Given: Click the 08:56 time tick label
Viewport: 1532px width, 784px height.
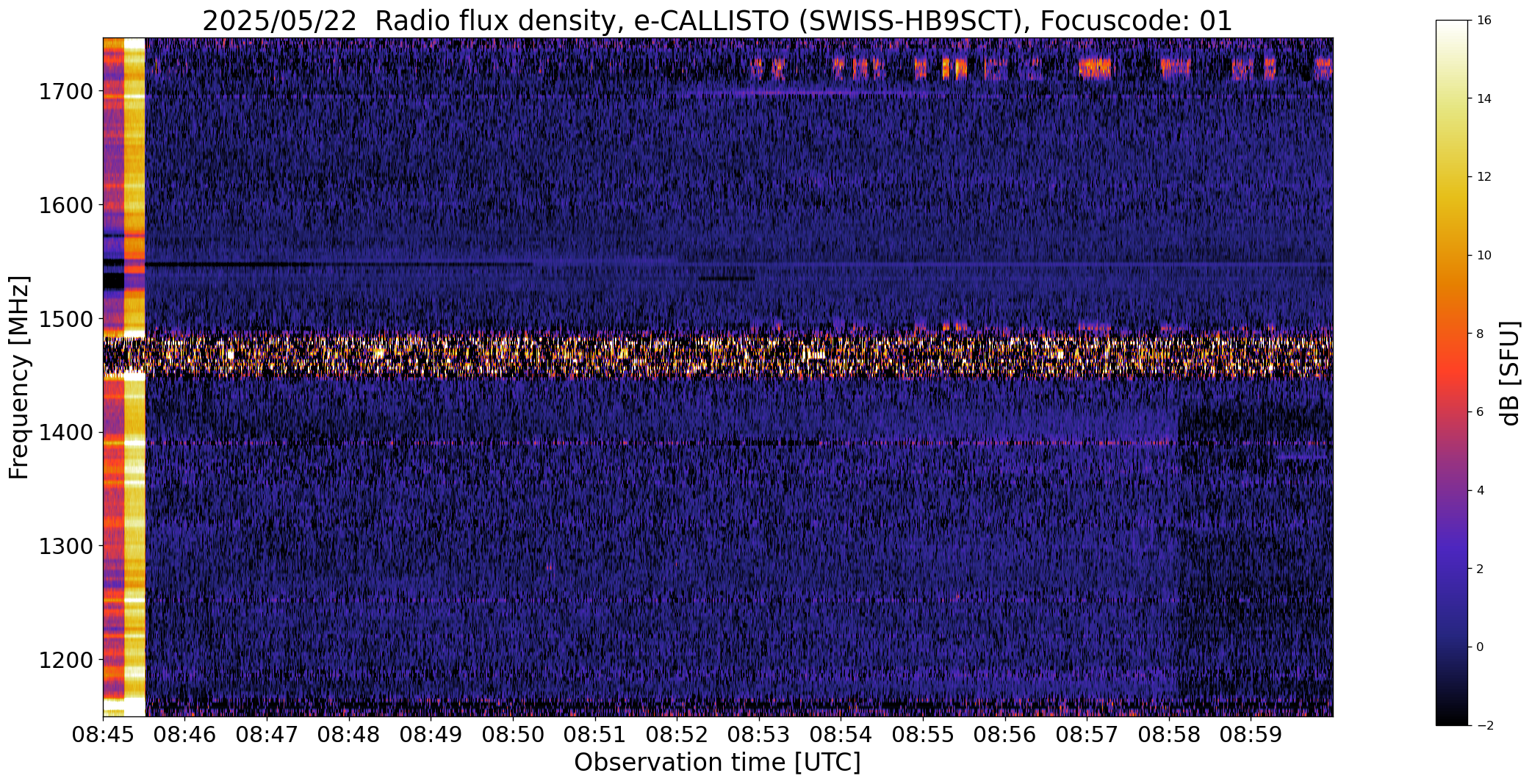Looking at the screenshot, I should click(1005, 735).
